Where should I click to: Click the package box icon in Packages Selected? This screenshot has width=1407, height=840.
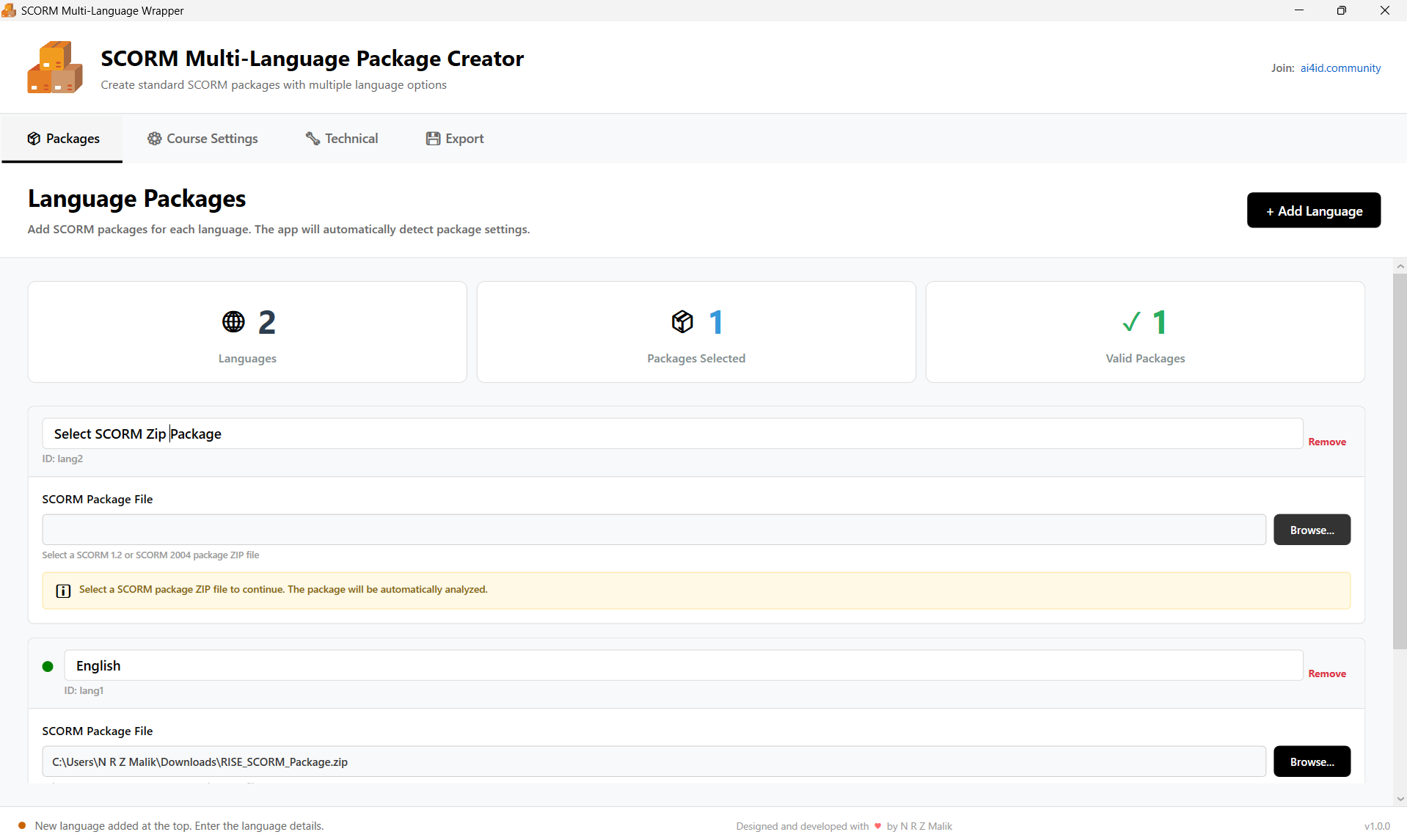(x=682, y=322)
